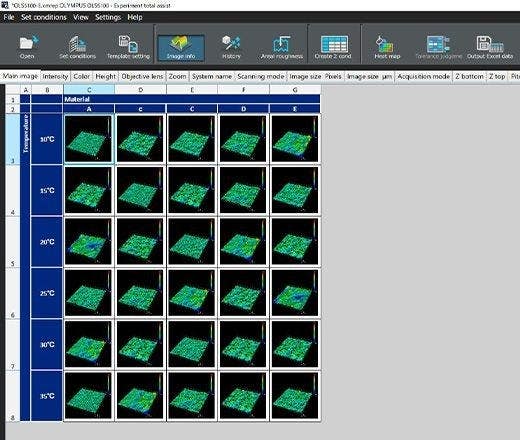This screenshot has height=440, width=520.
Task: Select material A 30°C surface thumbnail
Action: [88, 344]
